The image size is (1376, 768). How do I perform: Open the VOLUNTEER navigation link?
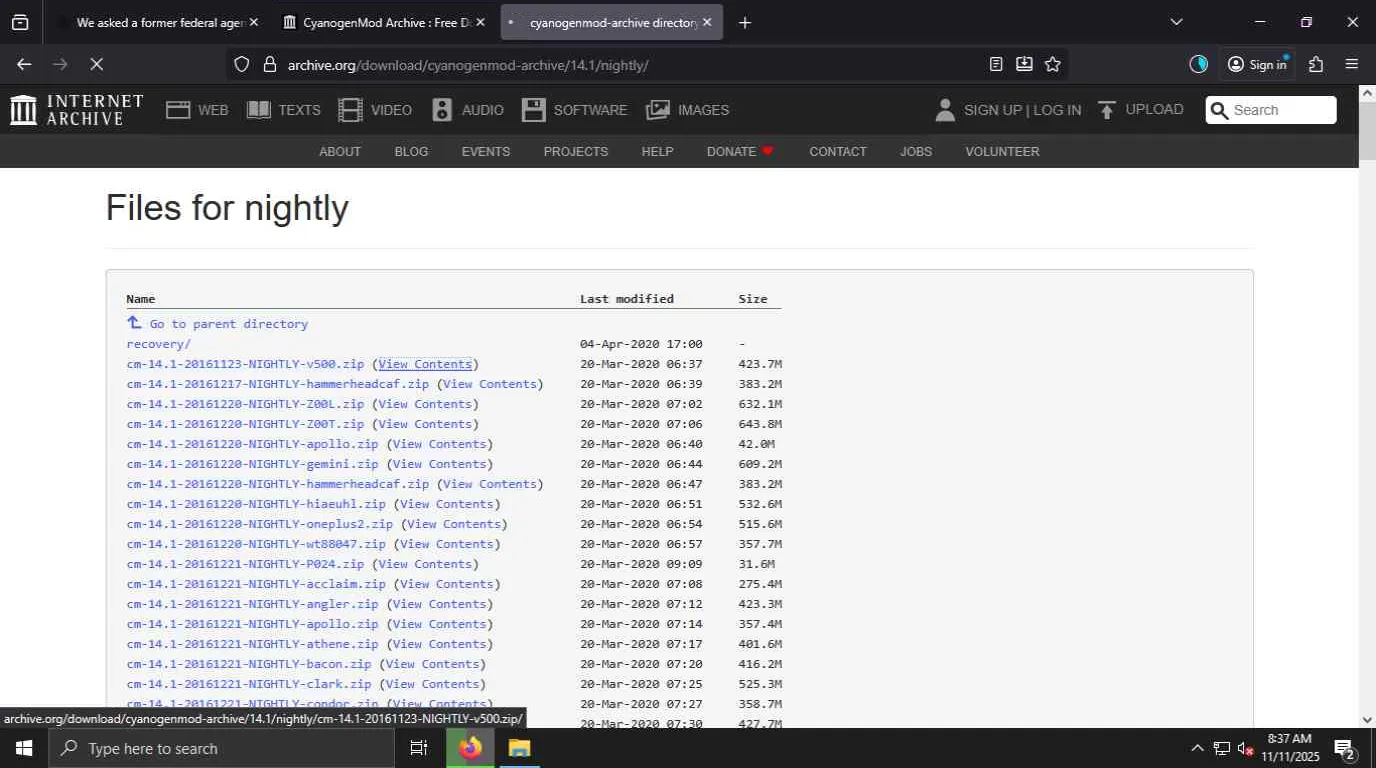[1002, 151]
